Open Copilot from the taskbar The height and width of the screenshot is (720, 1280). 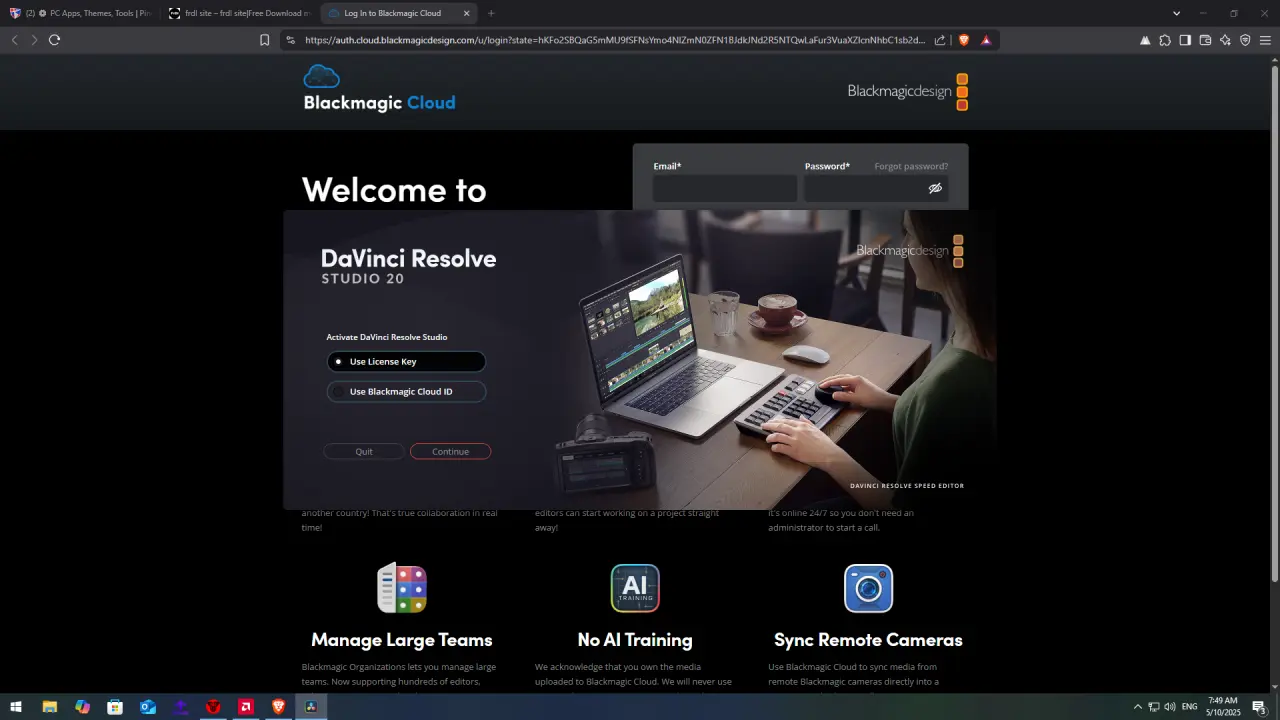pyautogui.click(x=82, y=707)
